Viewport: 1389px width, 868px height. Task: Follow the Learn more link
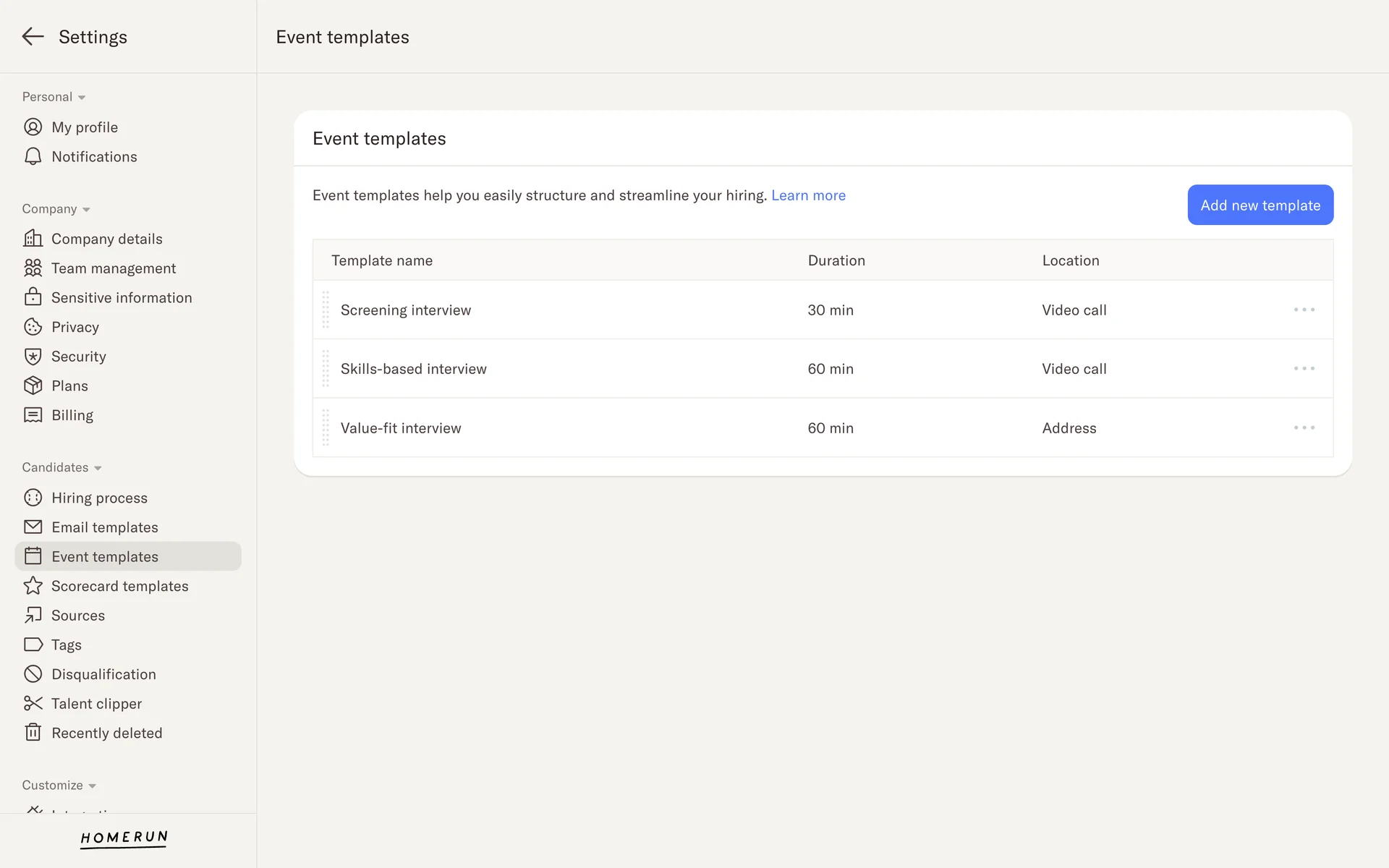coord(808,195)
